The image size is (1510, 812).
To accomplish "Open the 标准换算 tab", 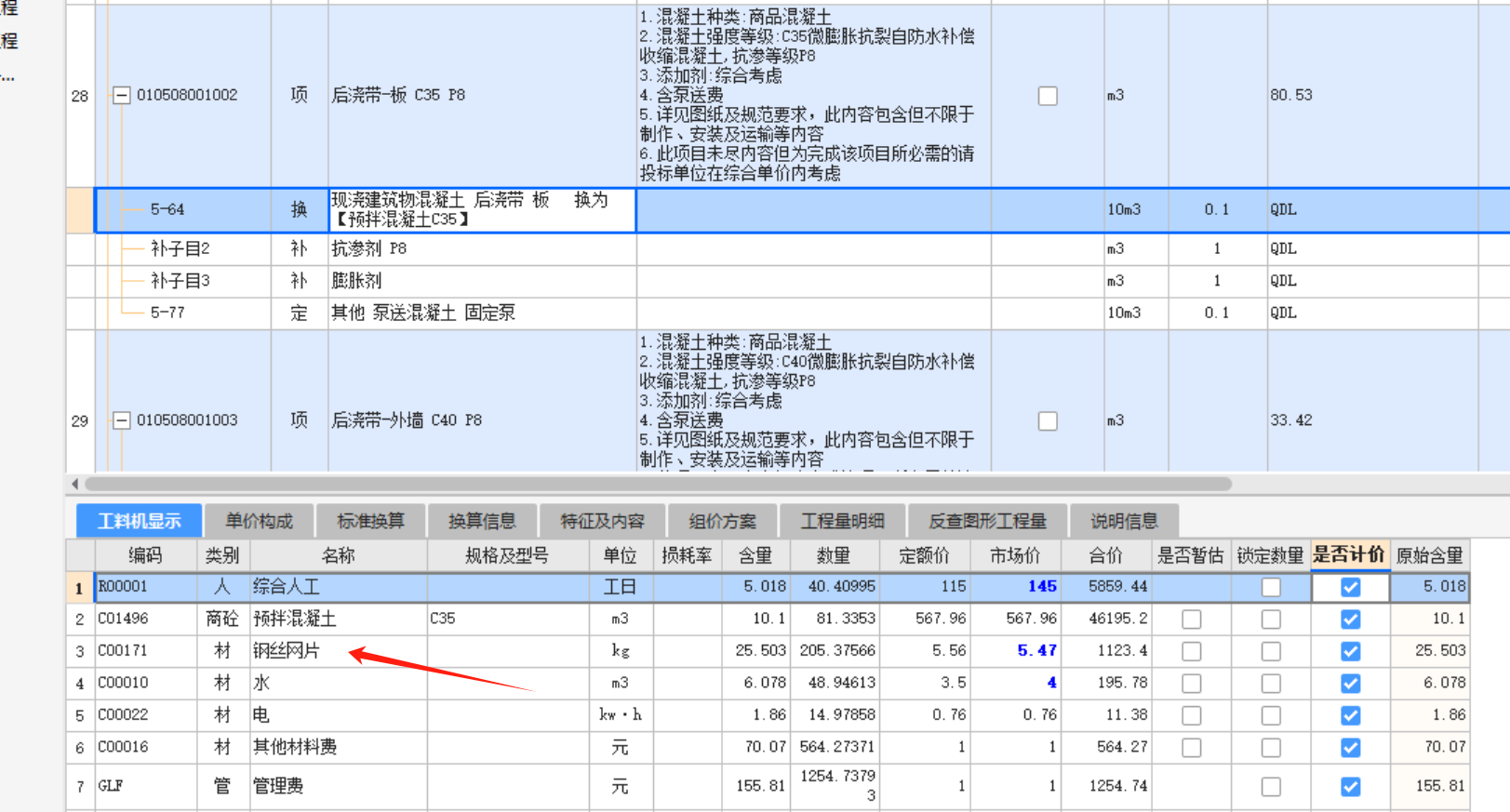I will [370, 521].
